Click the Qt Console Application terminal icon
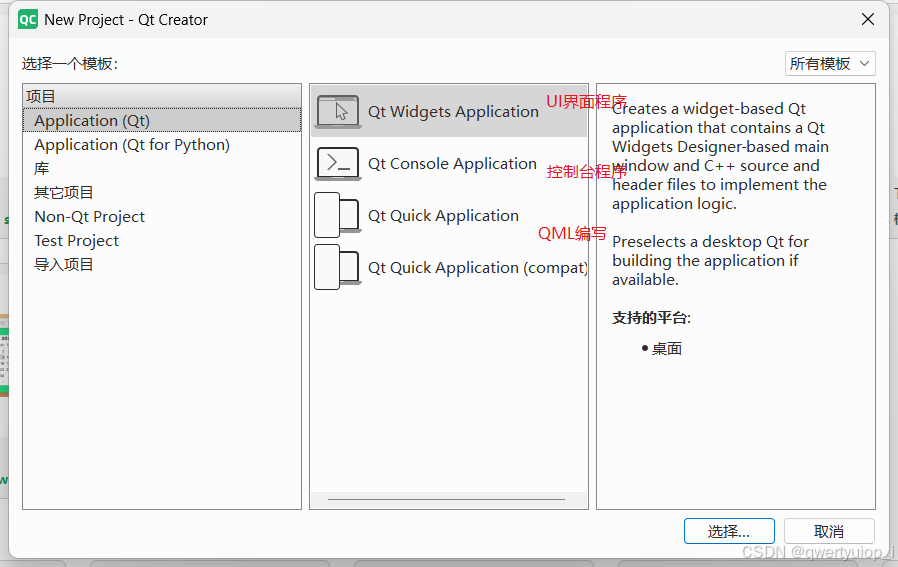 click(338, 164)
